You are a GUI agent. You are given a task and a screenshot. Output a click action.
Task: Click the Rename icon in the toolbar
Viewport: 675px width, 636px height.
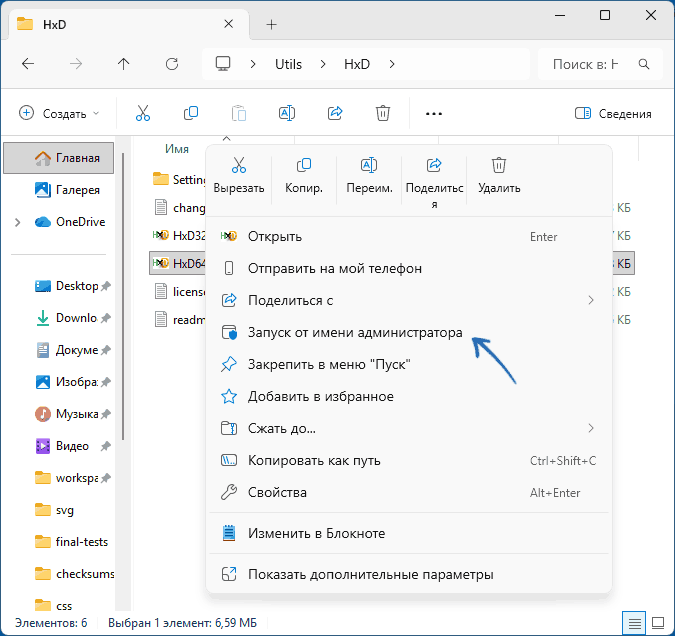287,113
